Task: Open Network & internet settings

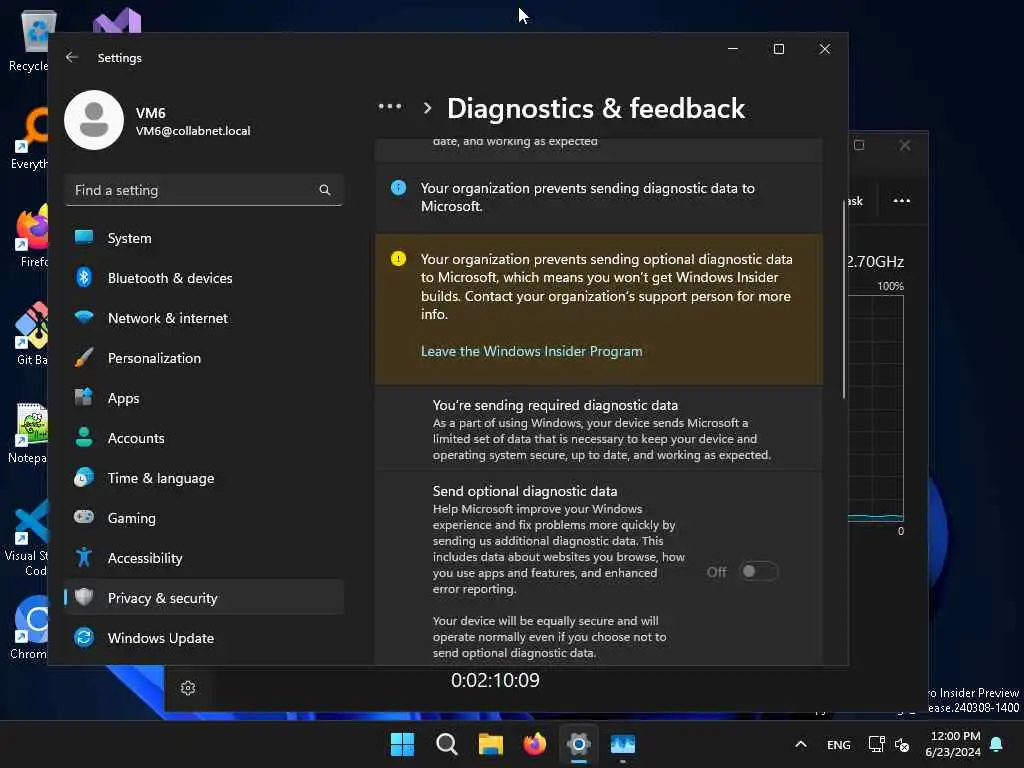Action: [204, 318]
